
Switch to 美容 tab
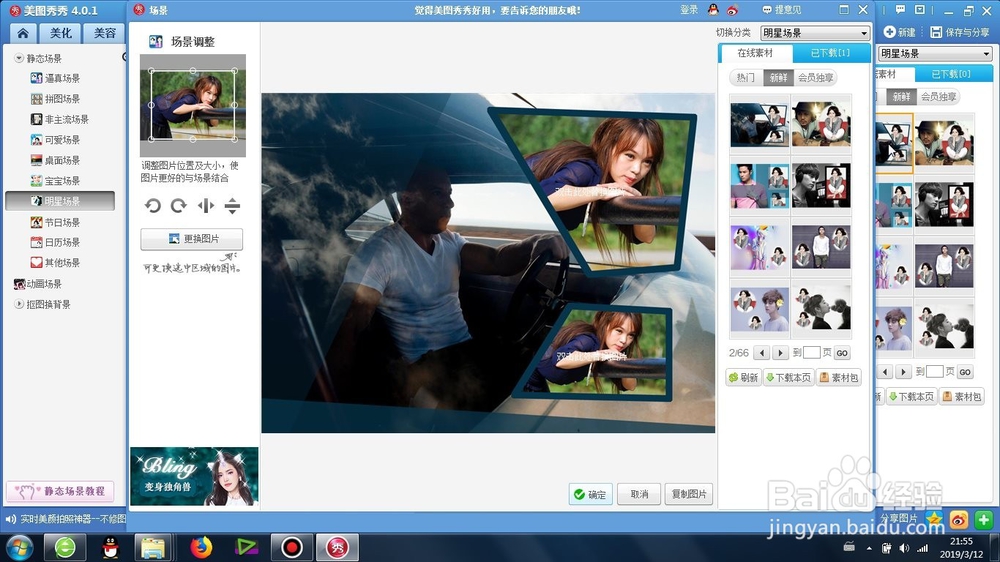[x=104, y=33]
